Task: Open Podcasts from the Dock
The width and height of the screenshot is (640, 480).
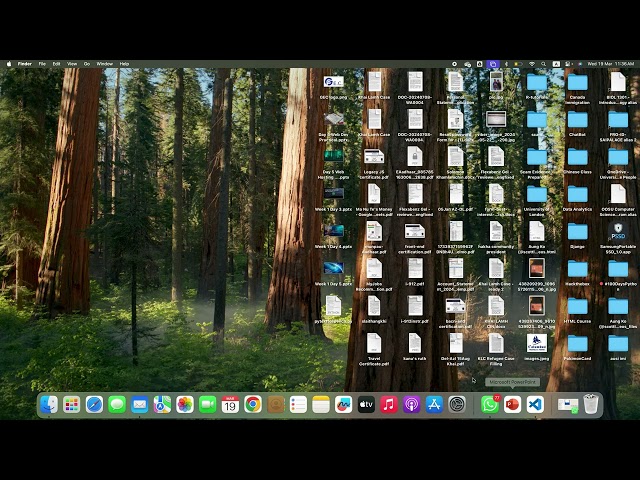Action: pyautogui.click(x=411, y=404)
